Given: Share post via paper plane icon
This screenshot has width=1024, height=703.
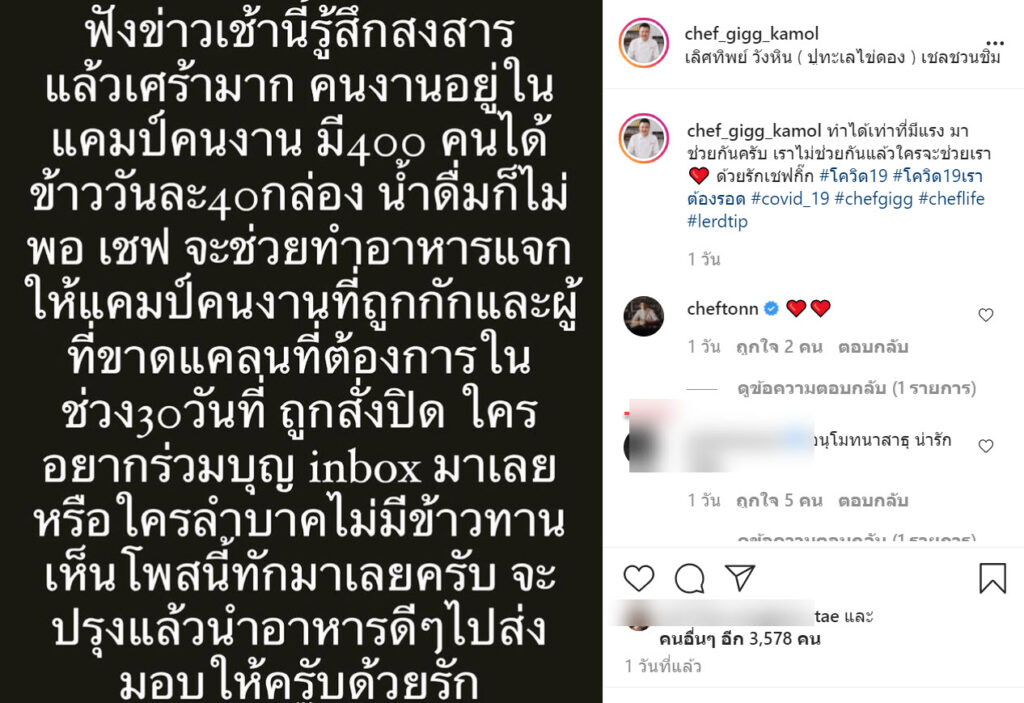Looking at the screenshot, I should (740, 578).
